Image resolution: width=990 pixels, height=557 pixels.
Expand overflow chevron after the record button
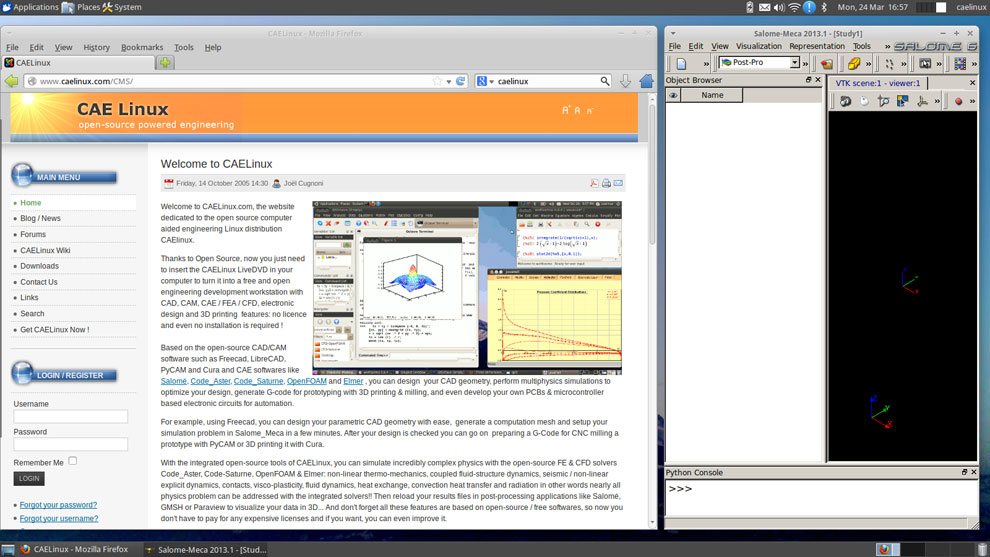972,101
